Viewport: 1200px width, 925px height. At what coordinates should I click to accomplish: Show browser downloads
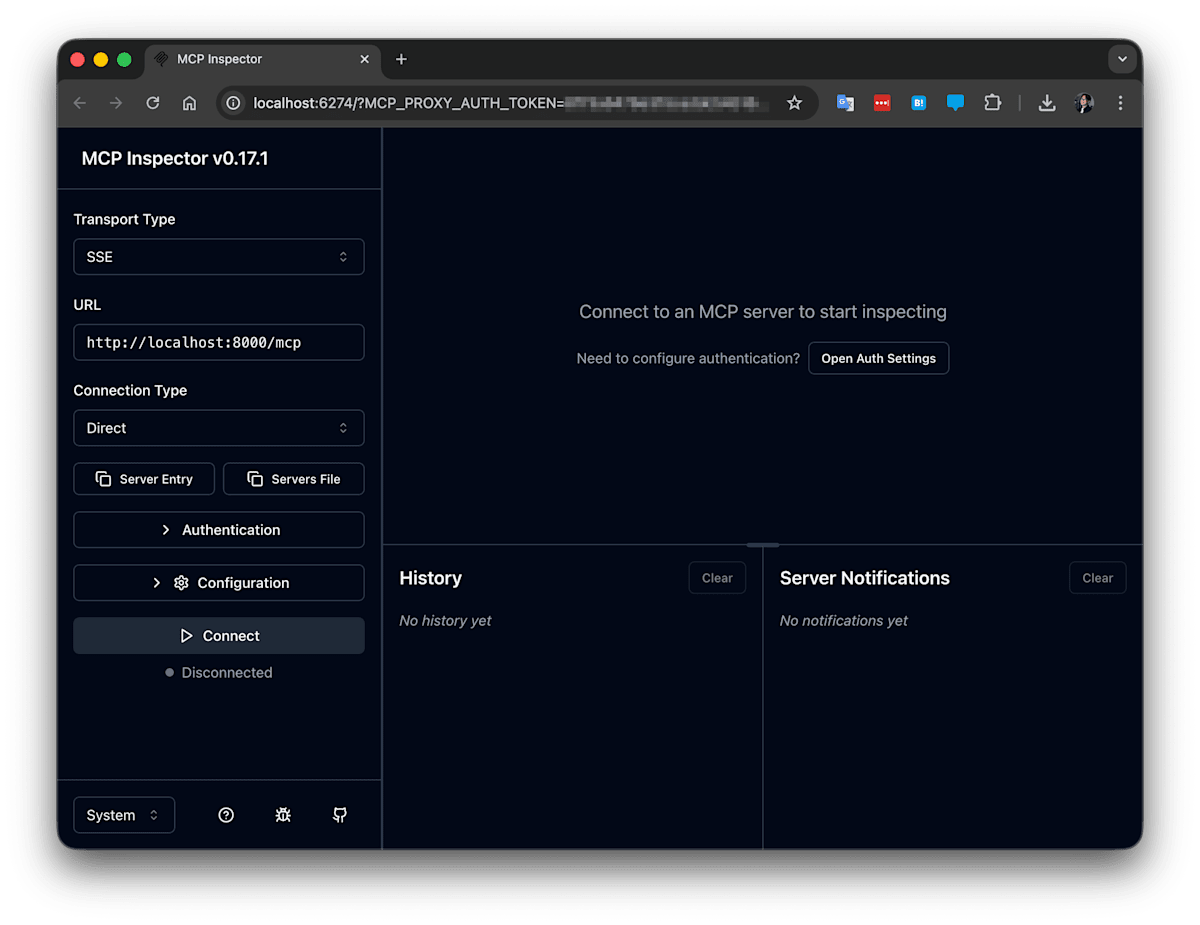click(1047, 103)
